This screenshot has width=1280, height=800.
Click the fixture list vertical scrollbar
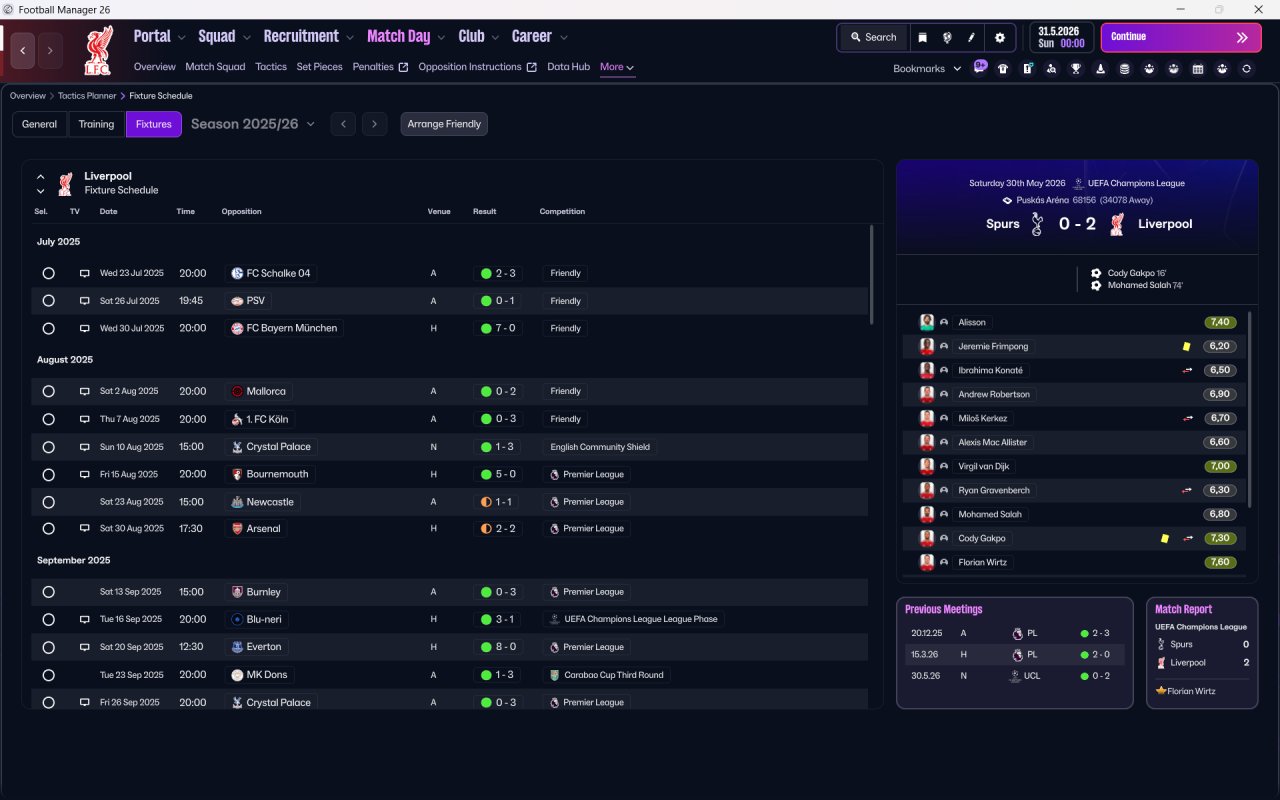click(871, 273)
